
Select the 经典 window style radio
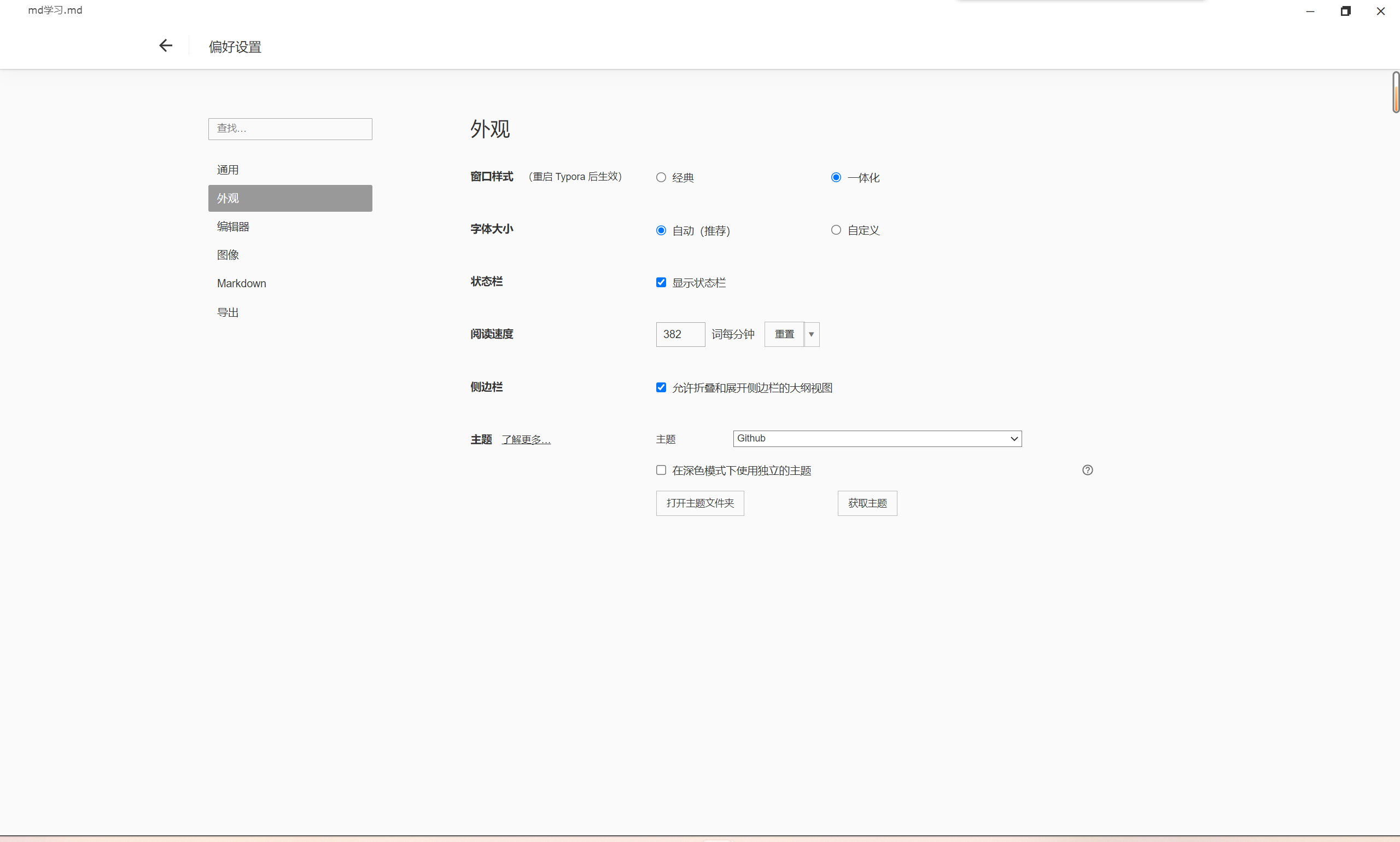(661, 178)
